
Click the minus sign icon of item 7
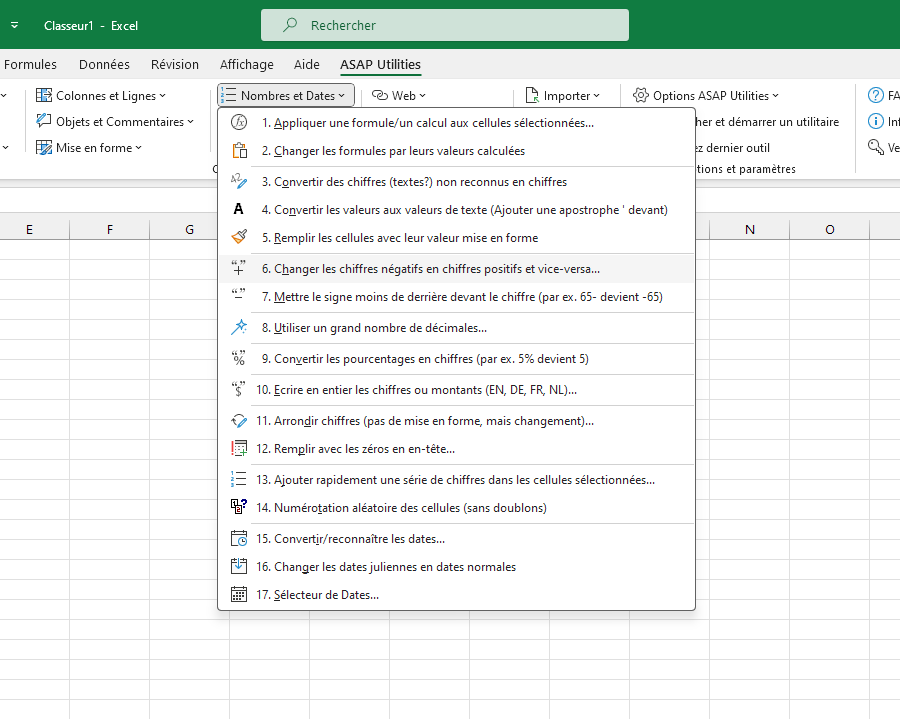point(239,296)
